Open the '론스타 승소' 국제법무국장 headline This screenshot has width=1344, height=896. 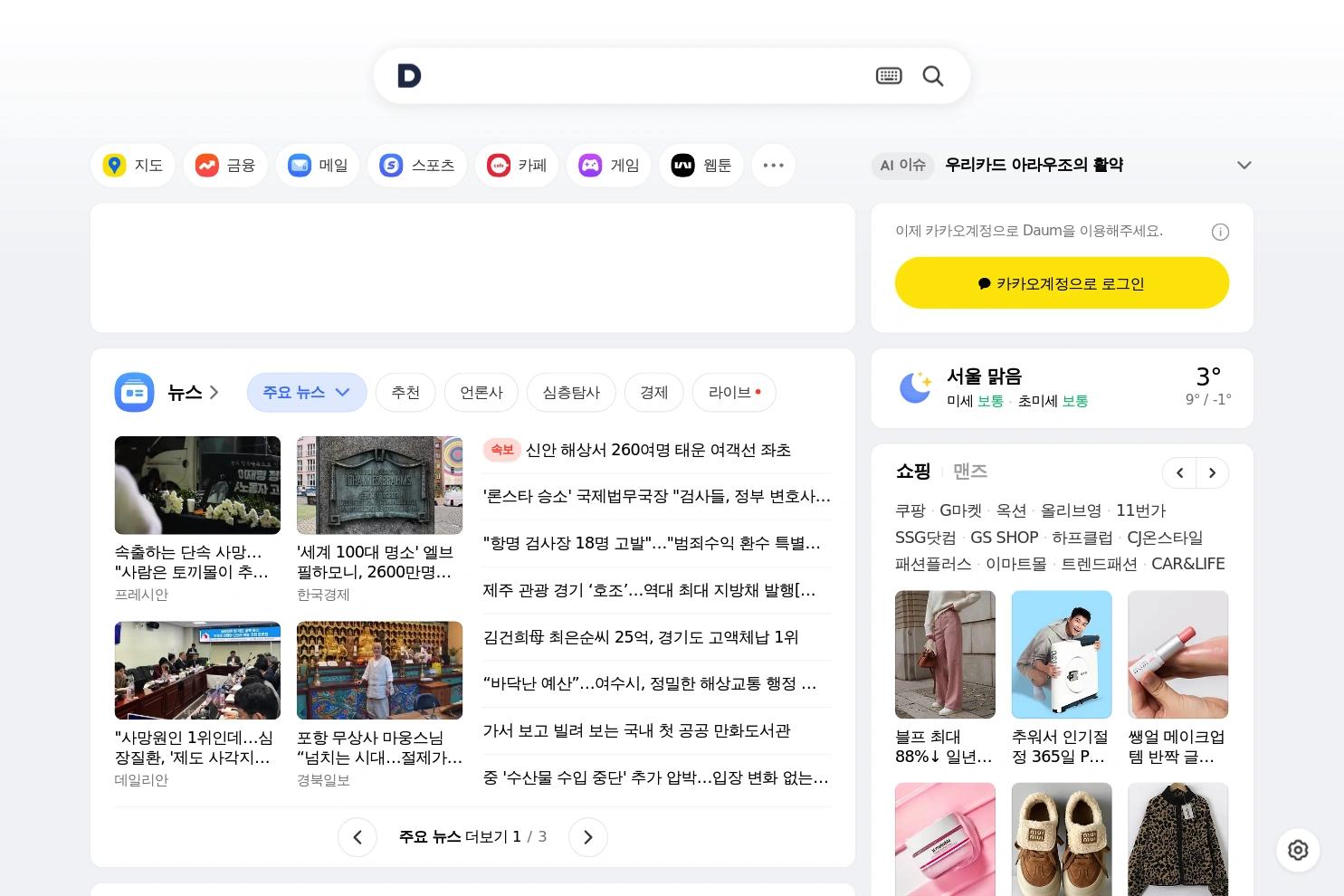point(657,496)
